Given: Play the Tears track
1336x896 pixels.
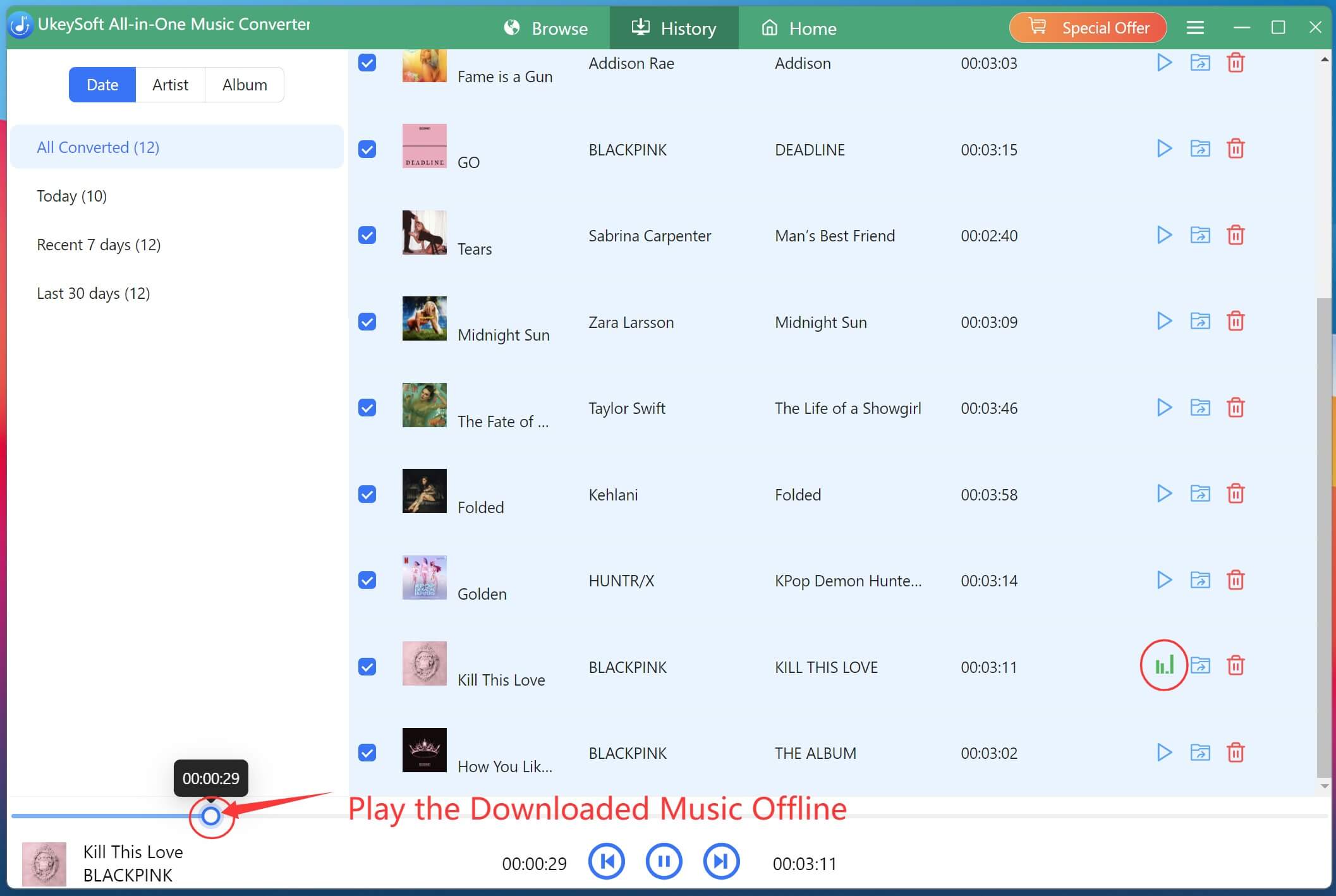Looking at the screenshot, I should (x=1164, y=235).
